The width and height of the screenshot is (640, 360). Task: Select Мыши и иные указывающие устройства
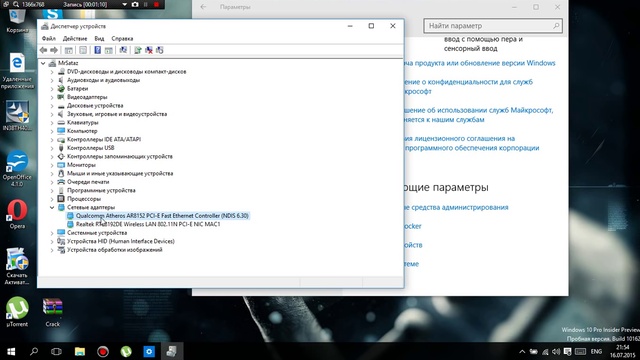[x=120, y=173]
